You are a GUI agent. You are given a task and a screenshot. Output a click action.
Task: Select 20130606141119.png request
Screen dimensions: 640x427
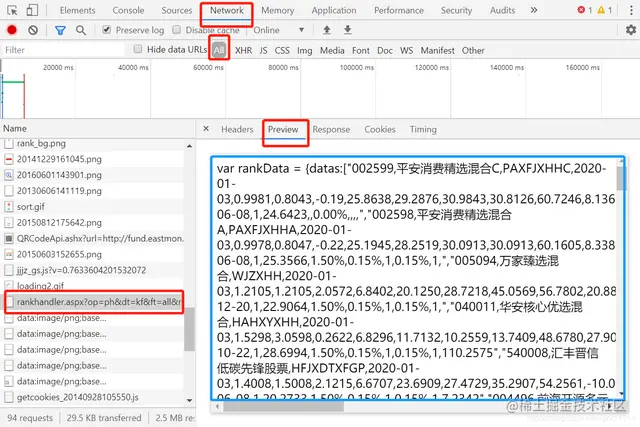tap(93, 191)
